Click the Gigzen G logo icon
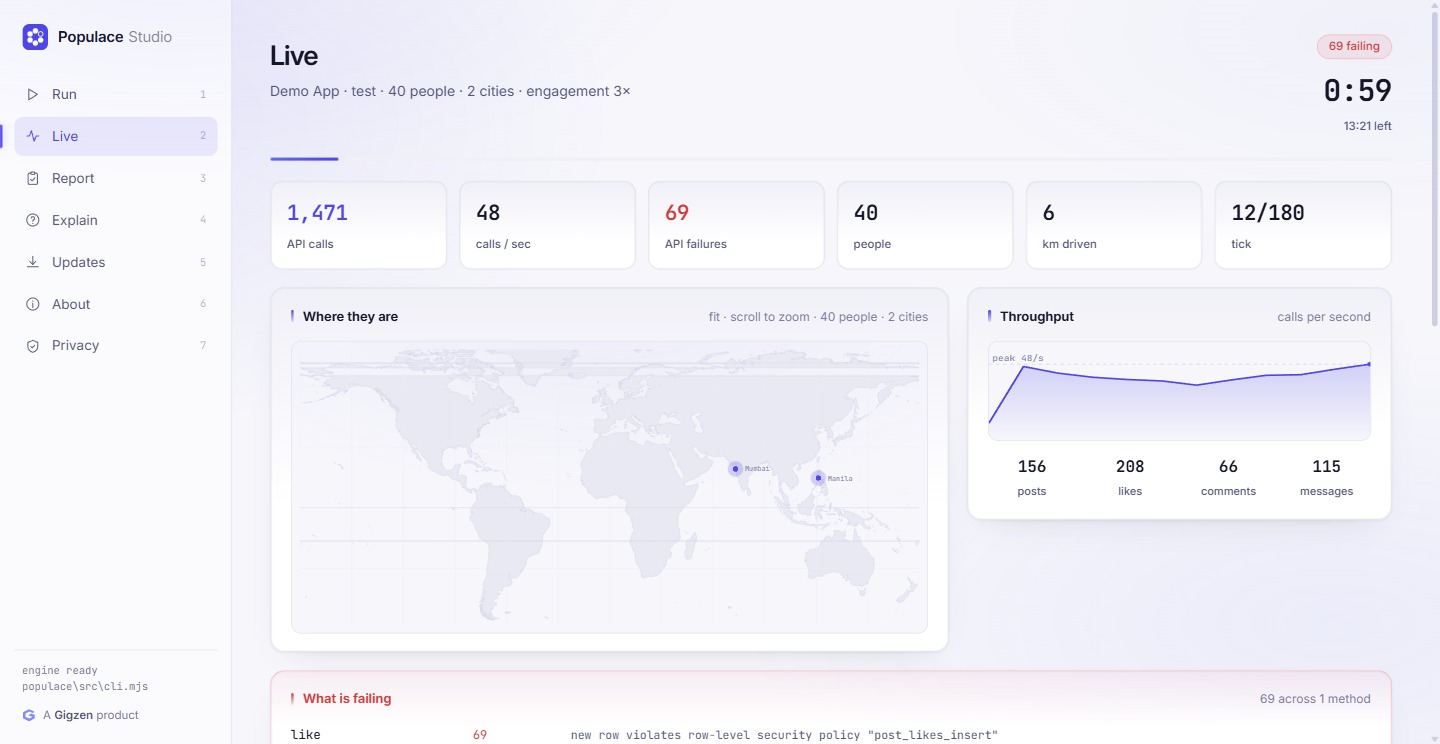The width and height of the screenshot is (1440, 744). (x=28, y=715)
